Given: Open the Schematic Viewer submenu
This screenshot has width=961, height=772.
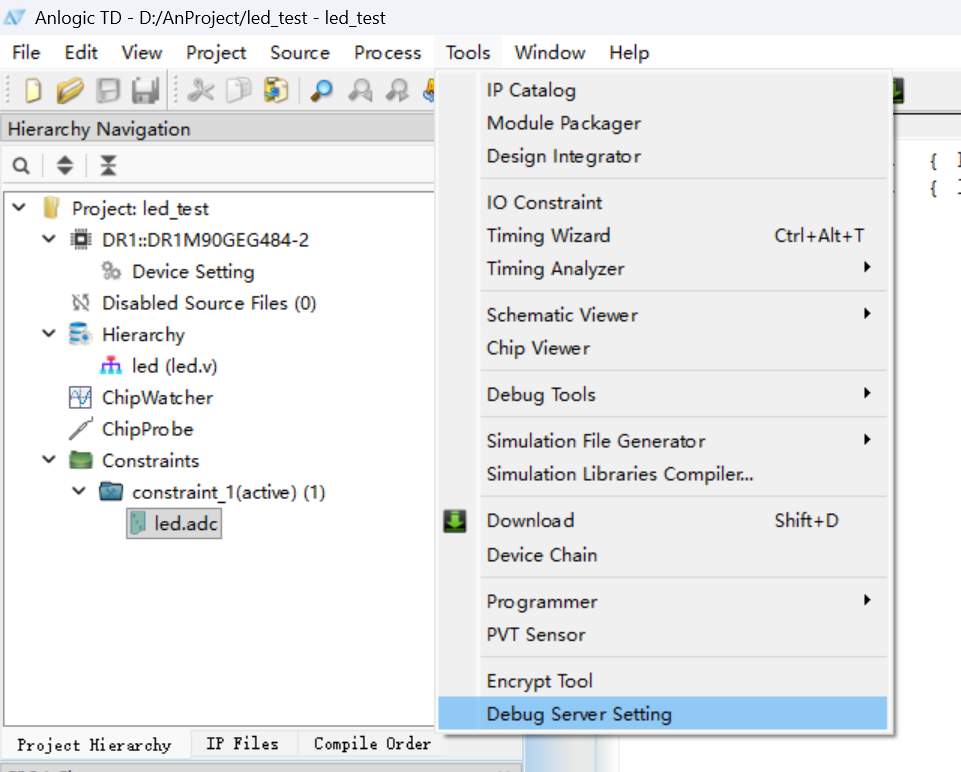Looking at the screenshot, I should [663, 315].
